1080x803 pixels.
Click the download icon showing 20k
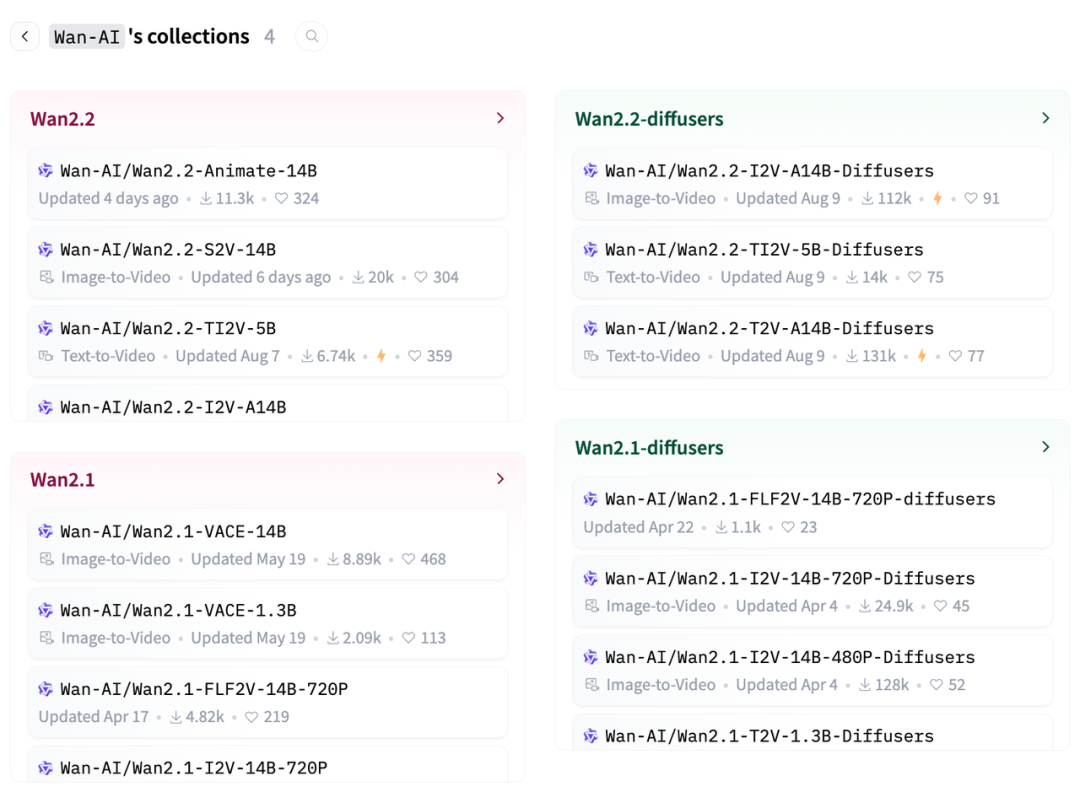(358, 277)
